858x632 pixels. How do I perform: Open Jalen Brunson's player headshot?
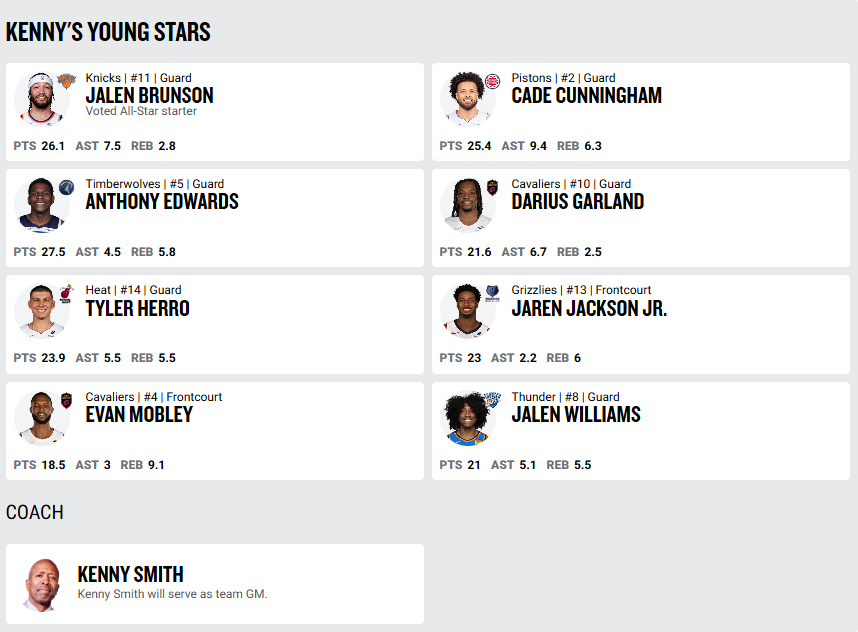(x=40, y=99)
